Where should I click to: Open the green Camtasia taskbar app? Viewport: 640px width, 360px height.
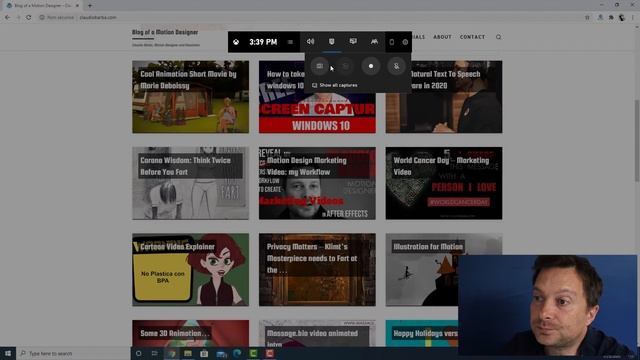click(253, 353)
